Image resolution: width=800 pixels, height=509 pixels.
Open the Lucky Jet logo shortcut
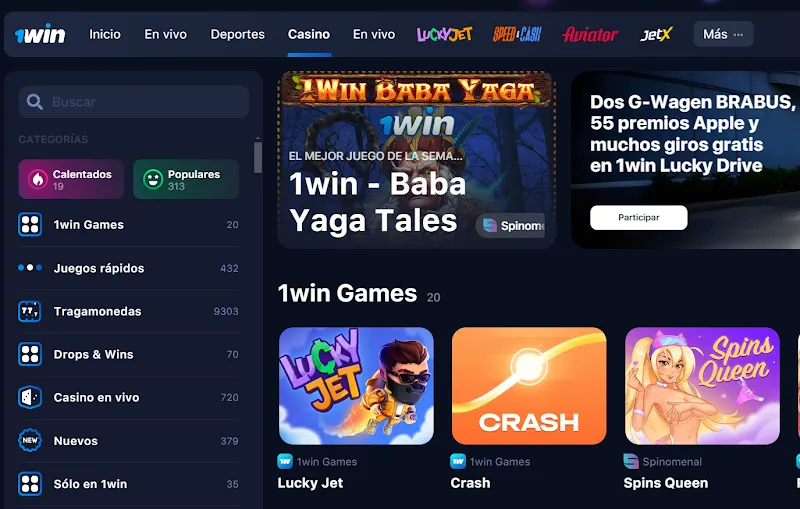[444, 34]
